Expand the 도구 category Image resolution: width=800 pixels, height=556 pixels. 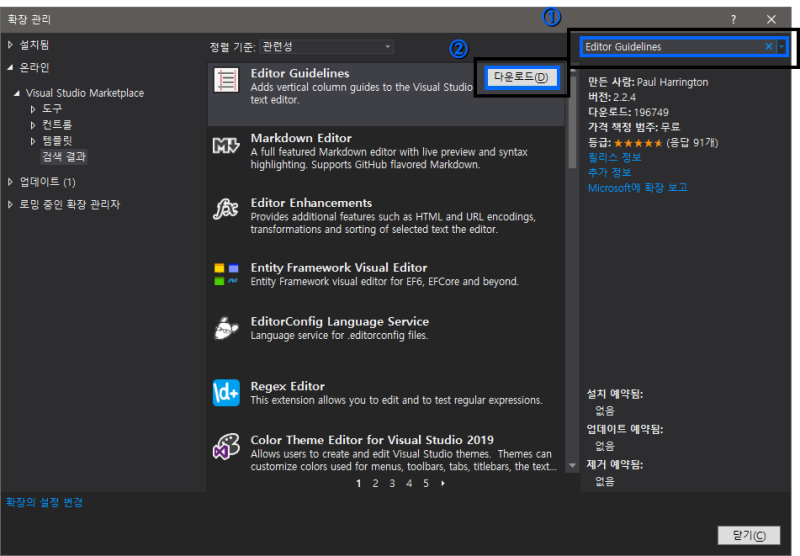pyautogui.click(x=33, y=109)
